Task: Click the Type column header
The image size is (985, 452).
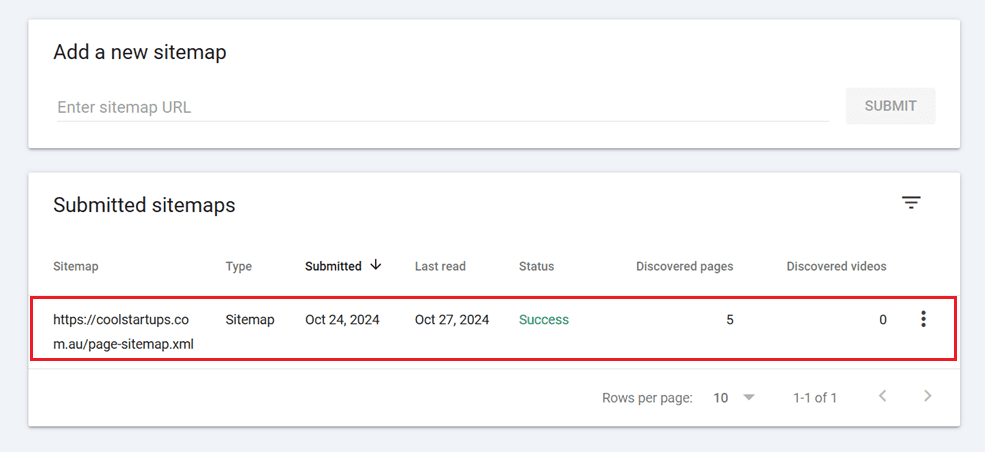Action: [239, 266]
